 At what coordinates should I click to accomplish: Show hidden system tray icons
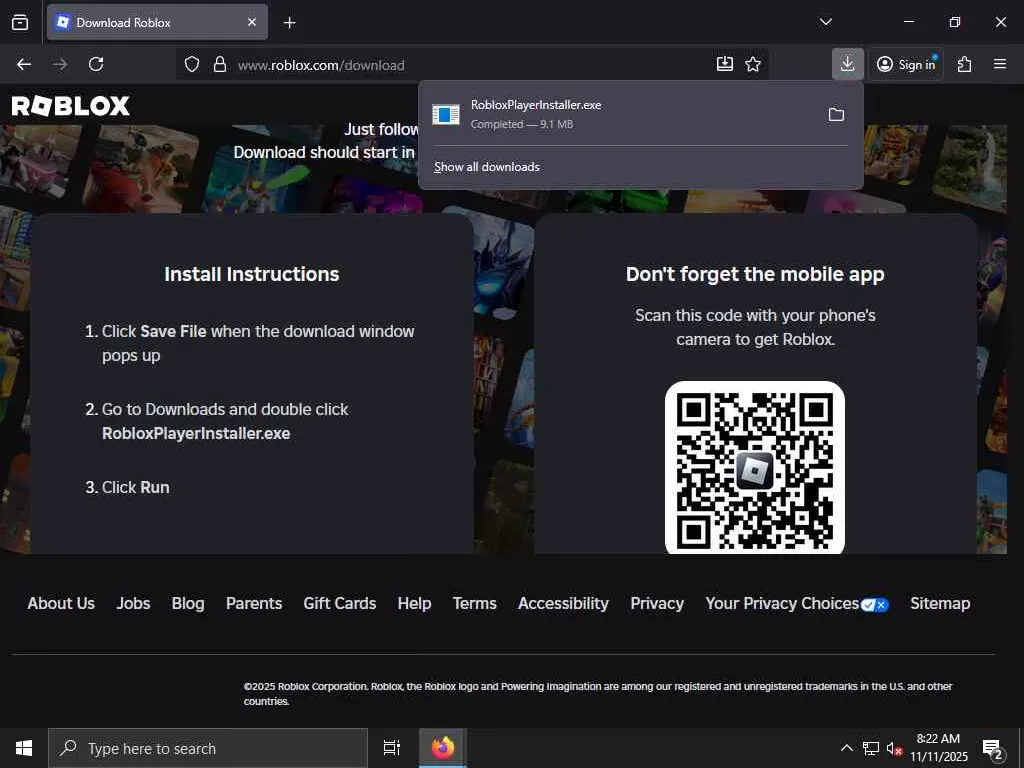[846, 748]
